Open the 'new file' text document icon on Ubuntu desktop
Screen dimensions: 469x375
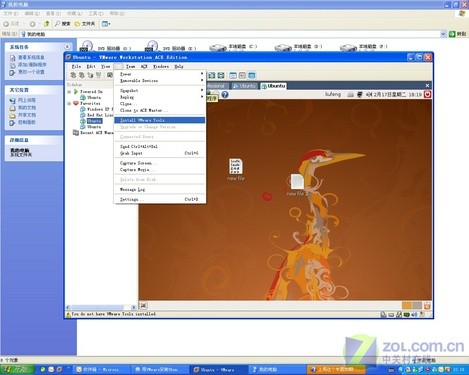pyautogui.click(x=236, y=169)
